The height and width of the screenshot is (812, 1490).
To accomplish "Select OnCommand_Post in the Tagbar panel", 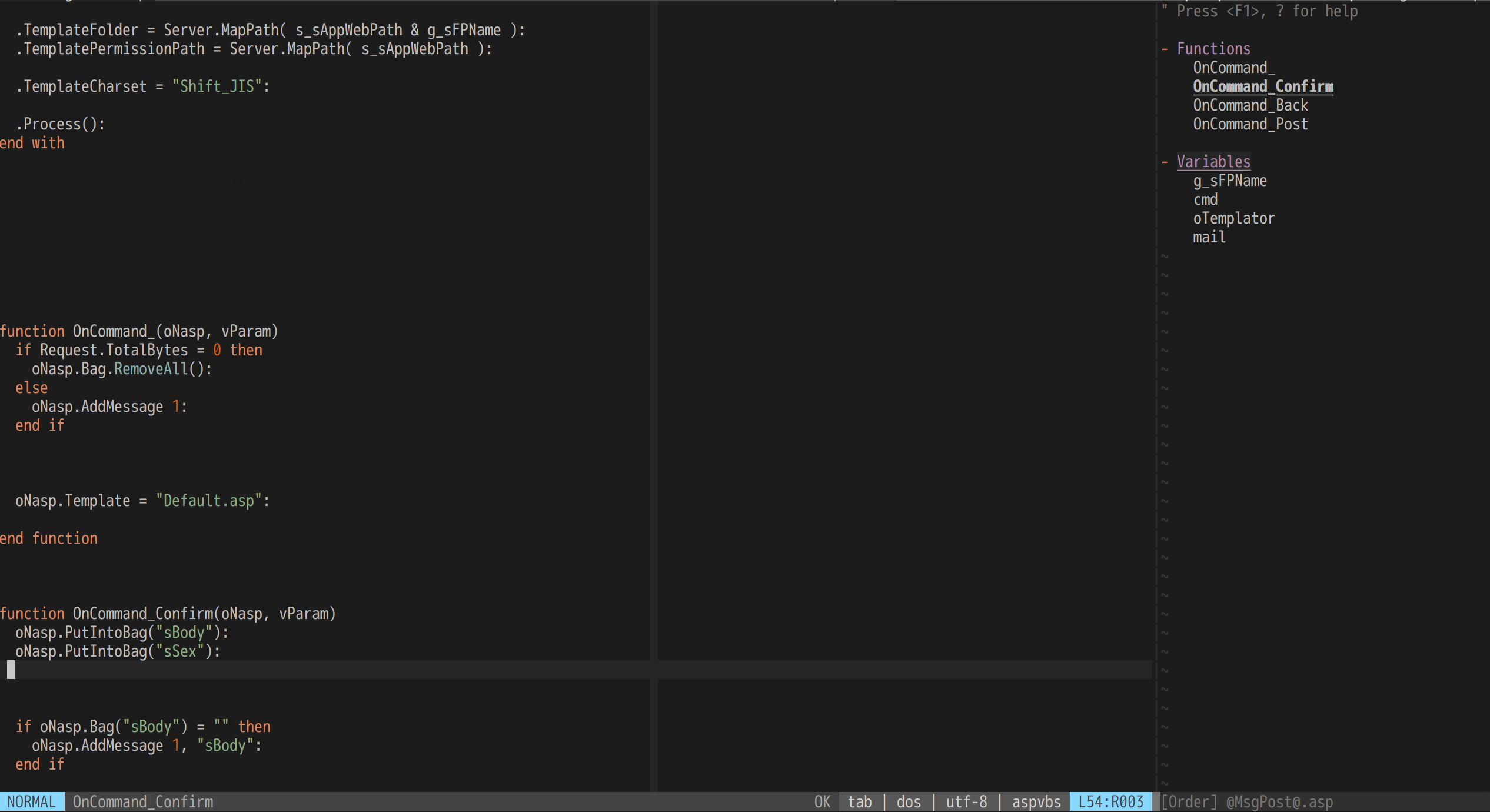I will pos(1250,124).
